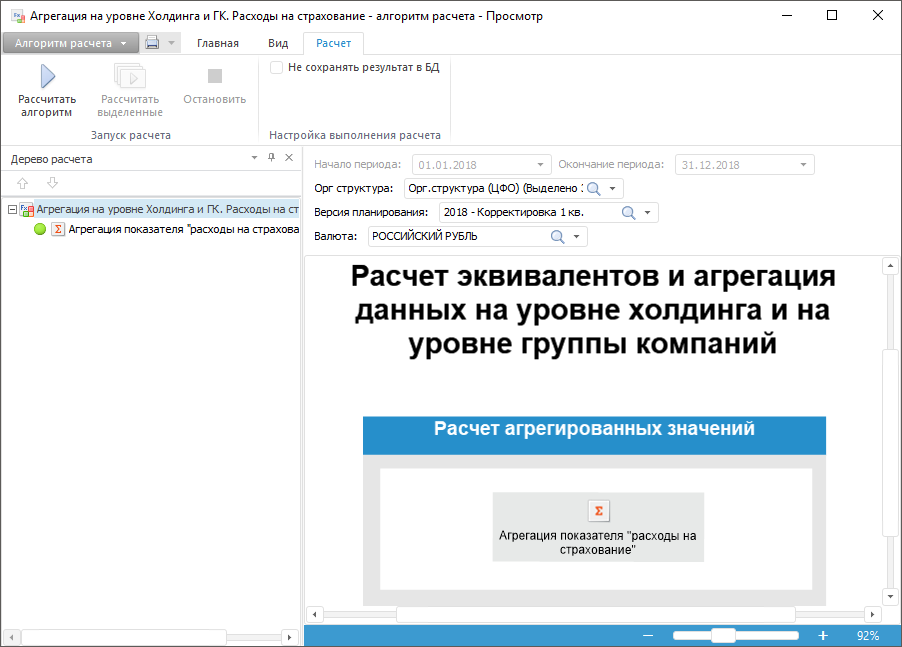Image resolution: width=902 pixels, height=647 pixels.
Task: Expand the Валюта dropdown arrow
Action: point(577,237)
